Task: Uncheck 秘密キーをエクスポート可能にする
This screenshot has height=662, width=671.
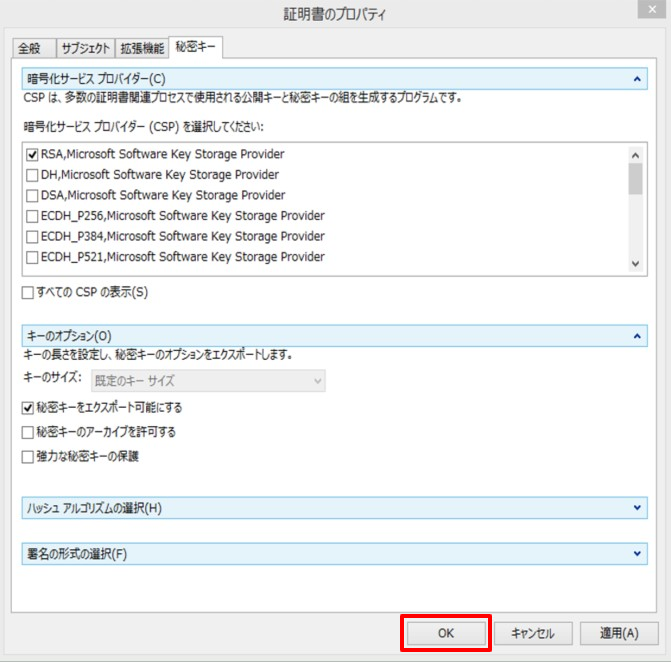Action: point(28,408)
